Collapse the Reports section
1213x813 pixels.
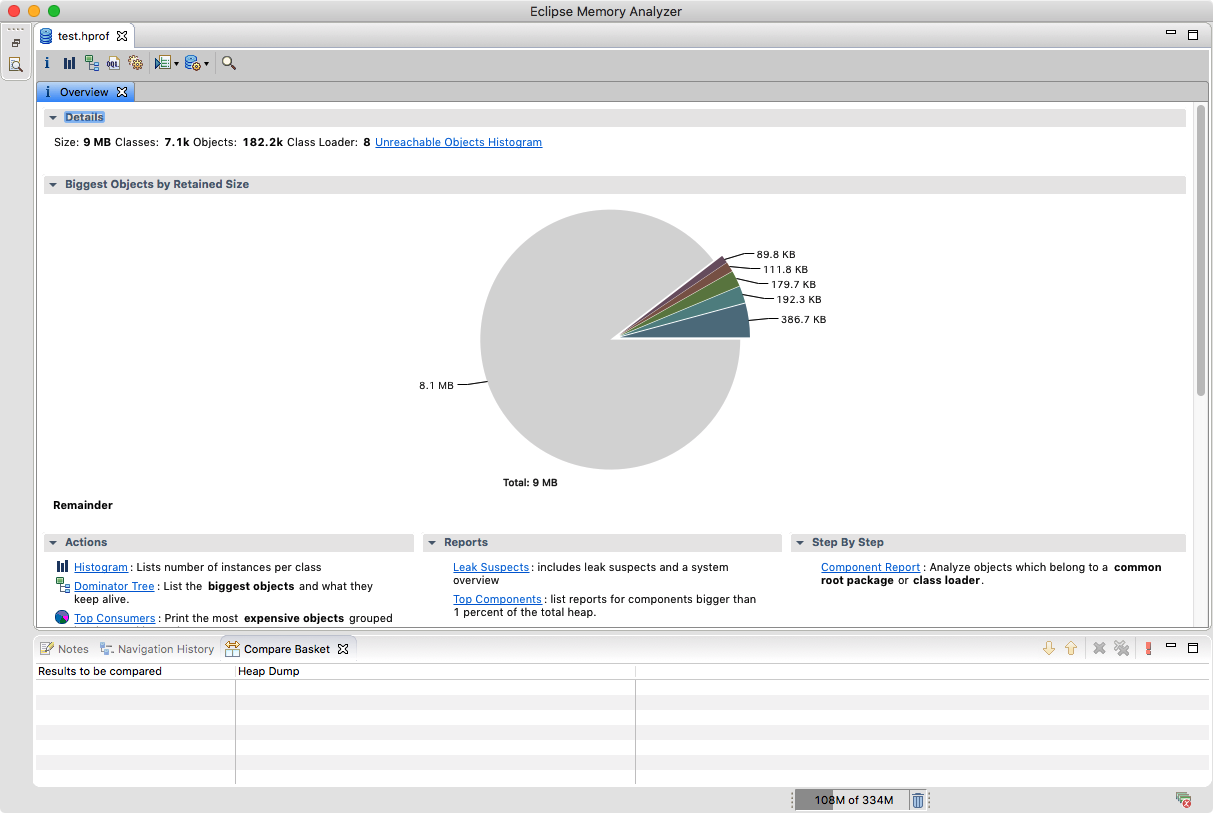431,543
